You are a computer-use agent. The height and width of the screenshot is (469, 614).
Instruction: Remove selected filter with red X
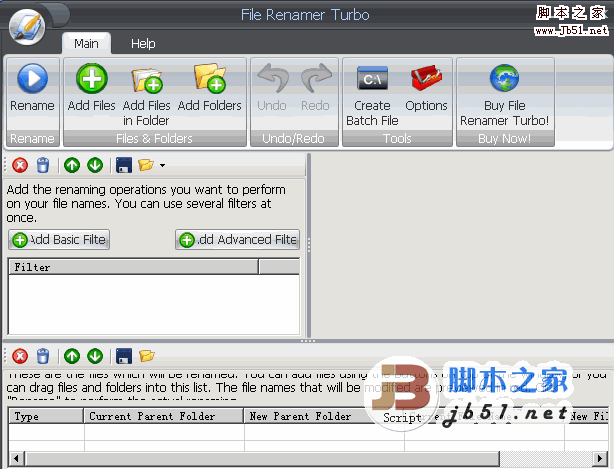(20, 165)
